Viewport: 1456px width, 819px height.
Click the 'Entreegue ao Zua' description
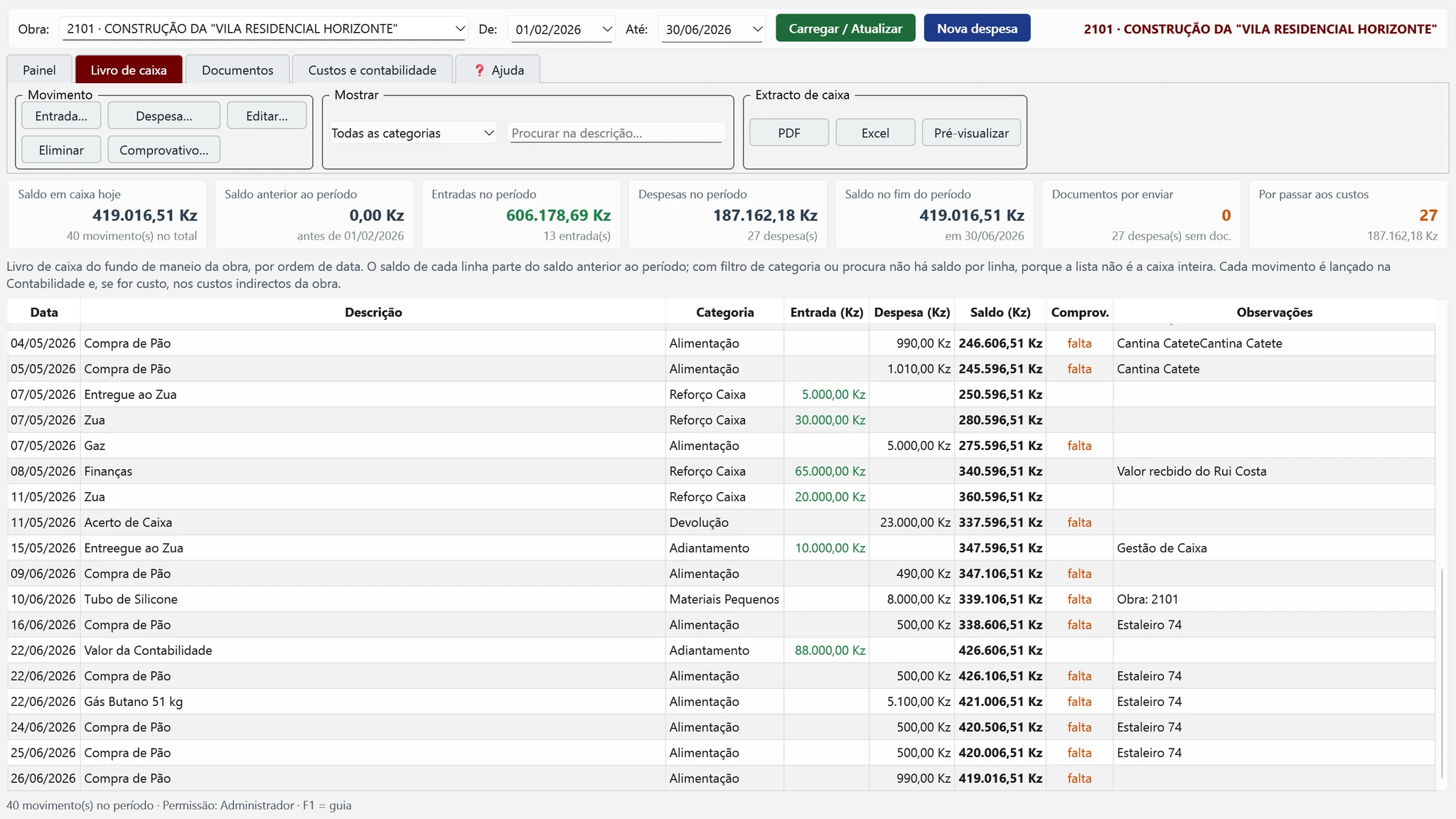[x=134, y=548]
